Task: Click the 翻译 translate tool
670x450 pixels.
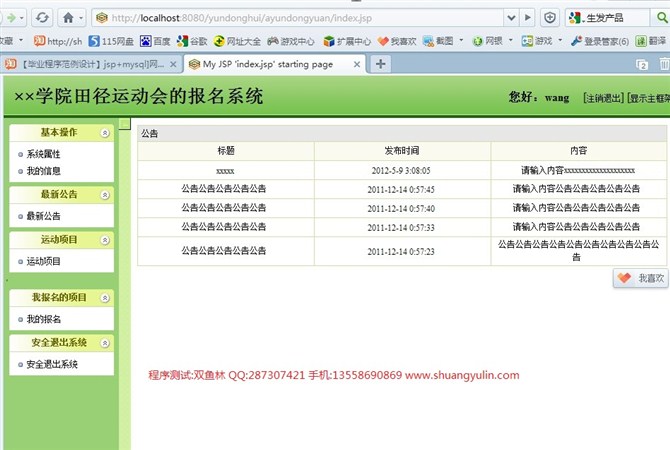Action: [x=651, y=41]
